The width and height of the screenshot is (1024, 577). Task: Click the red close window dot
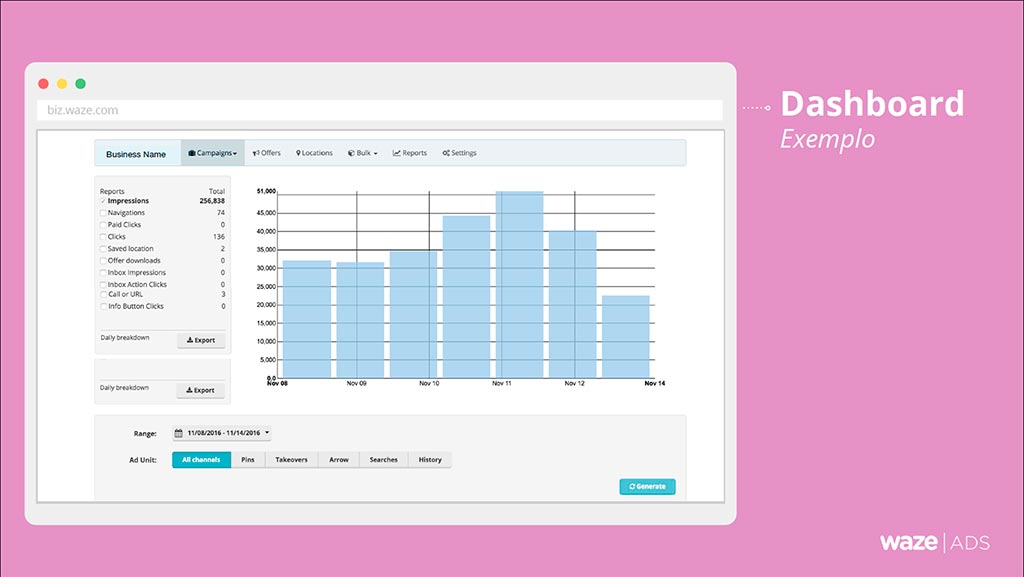tap(43, 84)
